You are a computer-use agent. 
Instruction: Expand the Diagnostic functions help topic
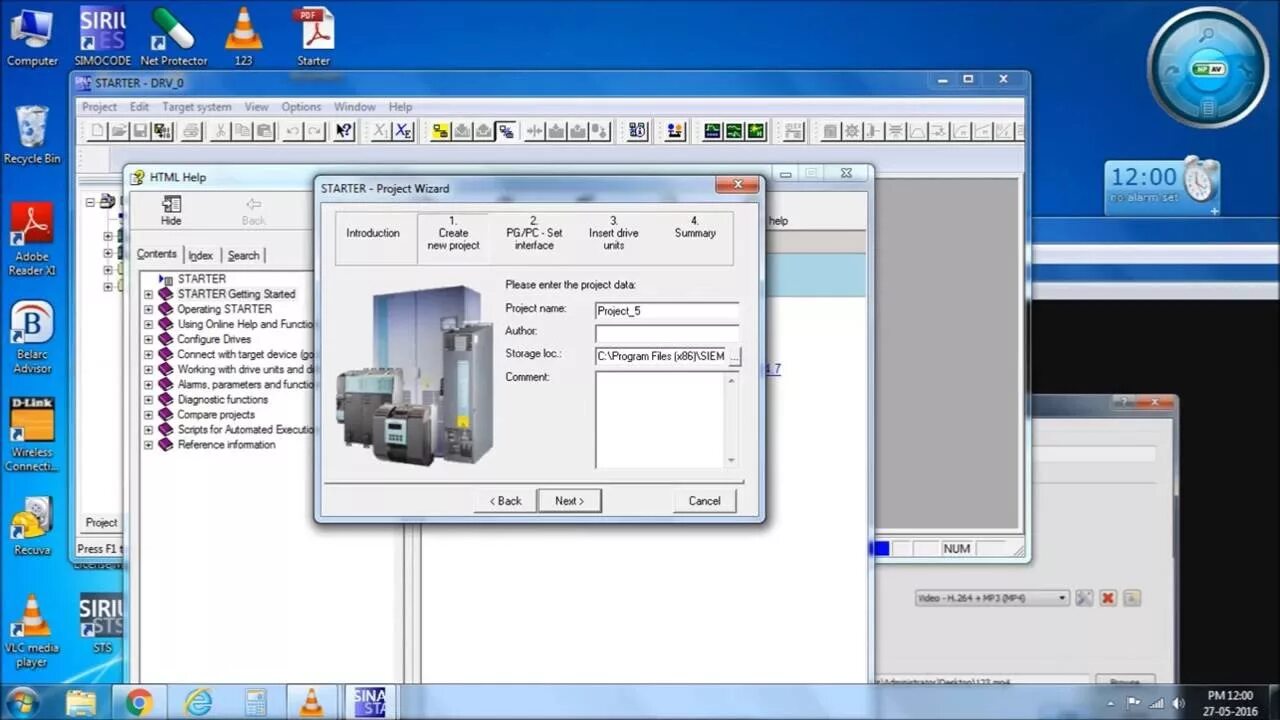pos(149,399)
